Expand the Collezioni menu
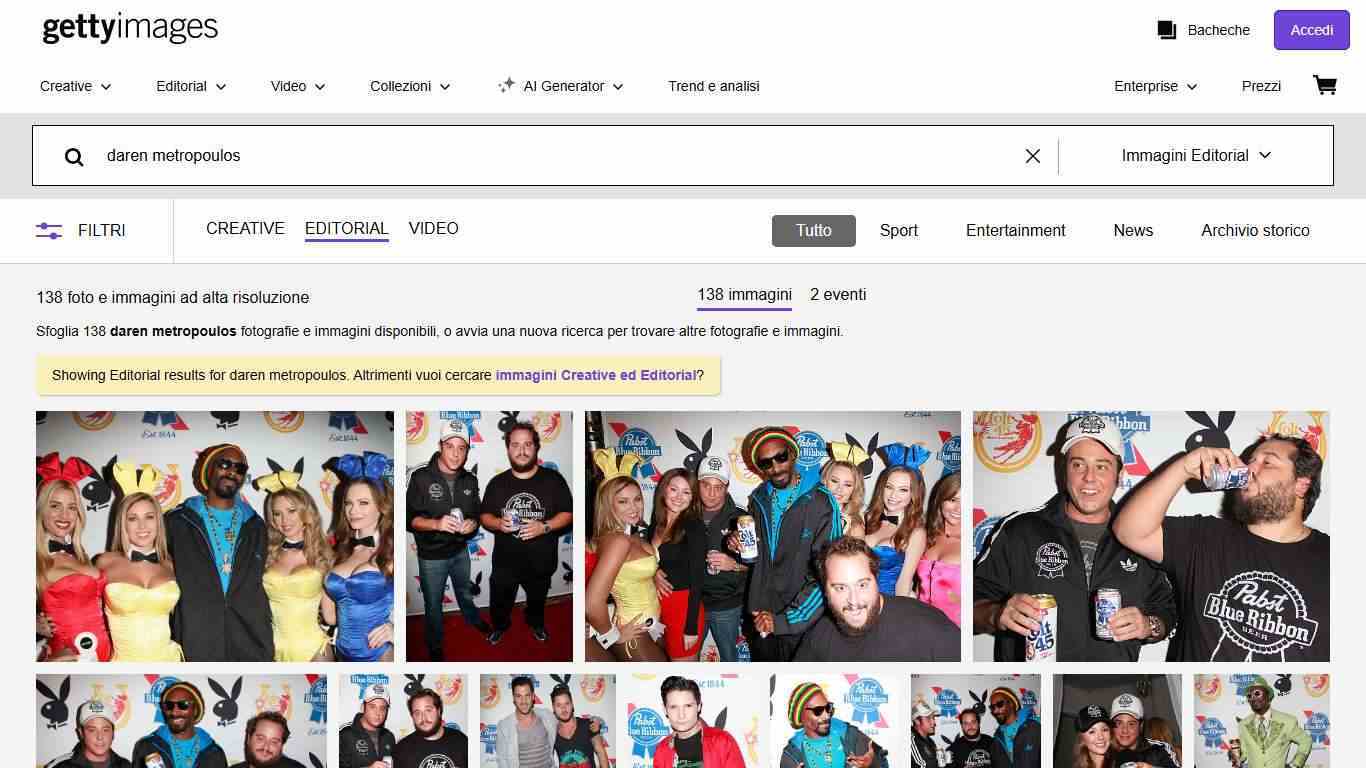 [409, 86]
